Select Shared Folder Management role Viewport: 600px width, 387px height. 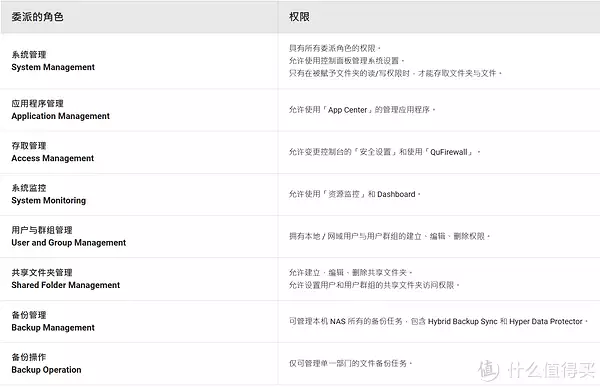click(x=65, y=285)
